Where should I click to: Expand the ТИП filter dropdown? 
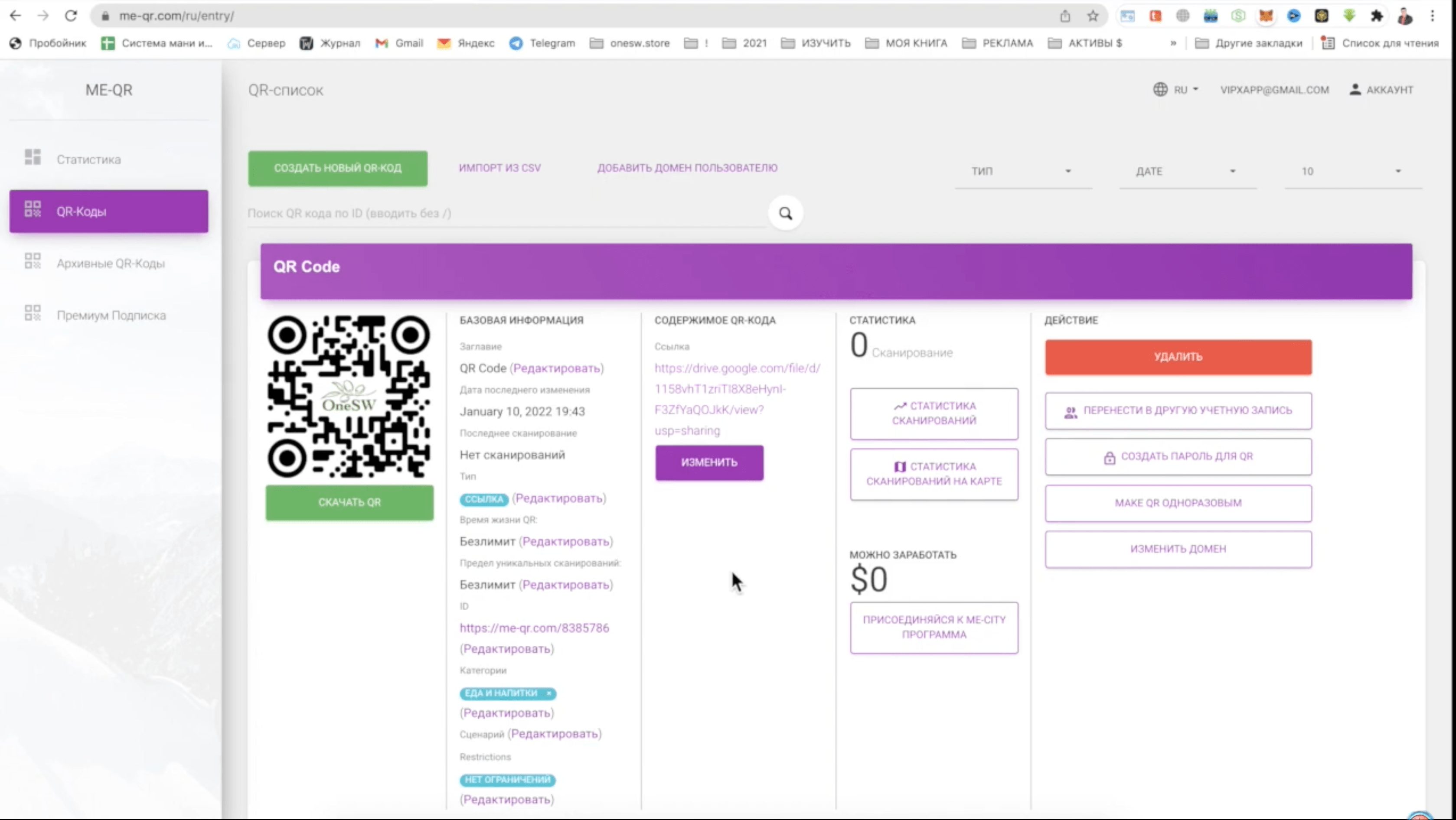coord(1022,171)
